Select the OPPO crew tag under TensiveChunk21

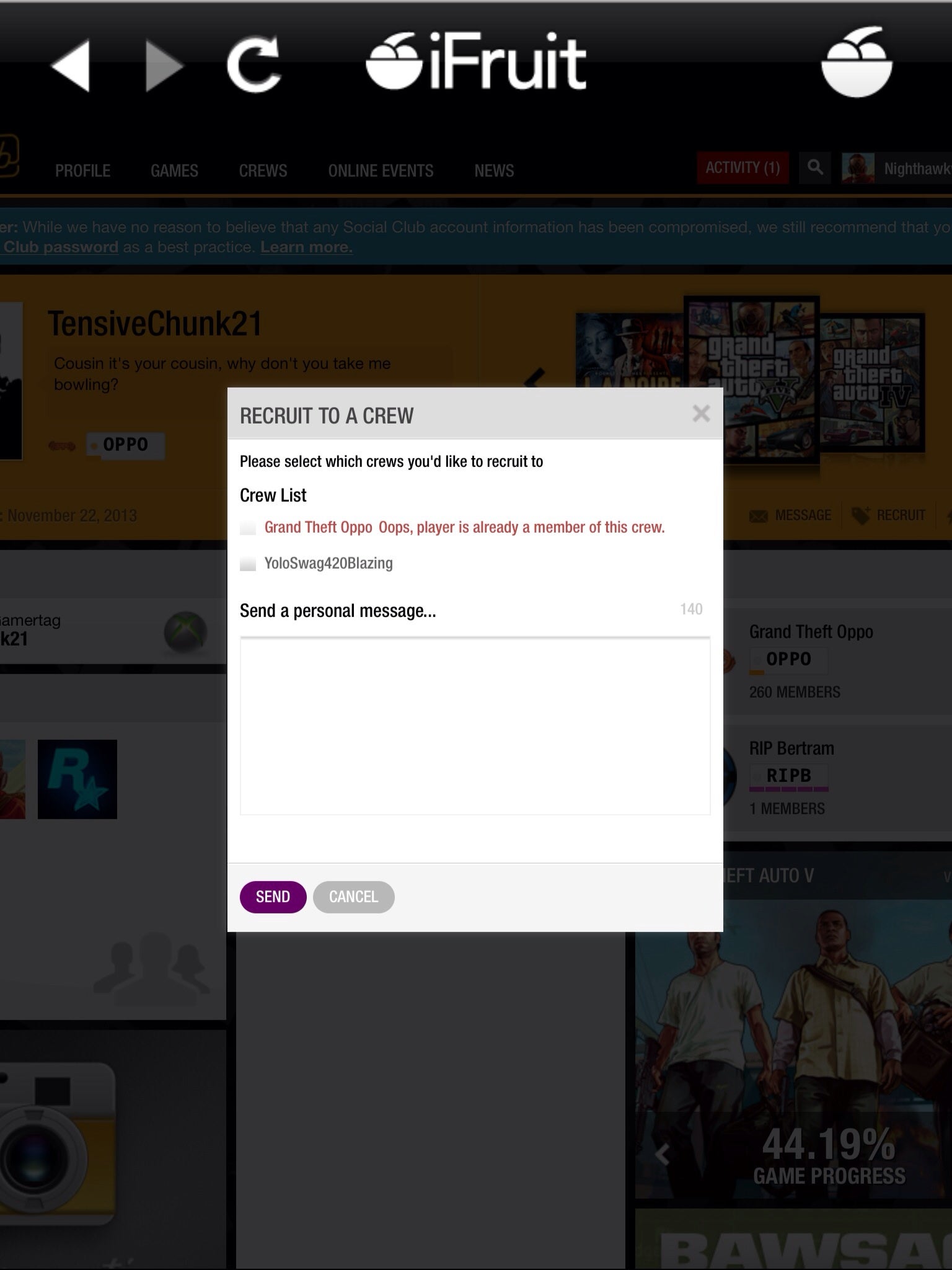pyautogui.click(x=125, y=445)
